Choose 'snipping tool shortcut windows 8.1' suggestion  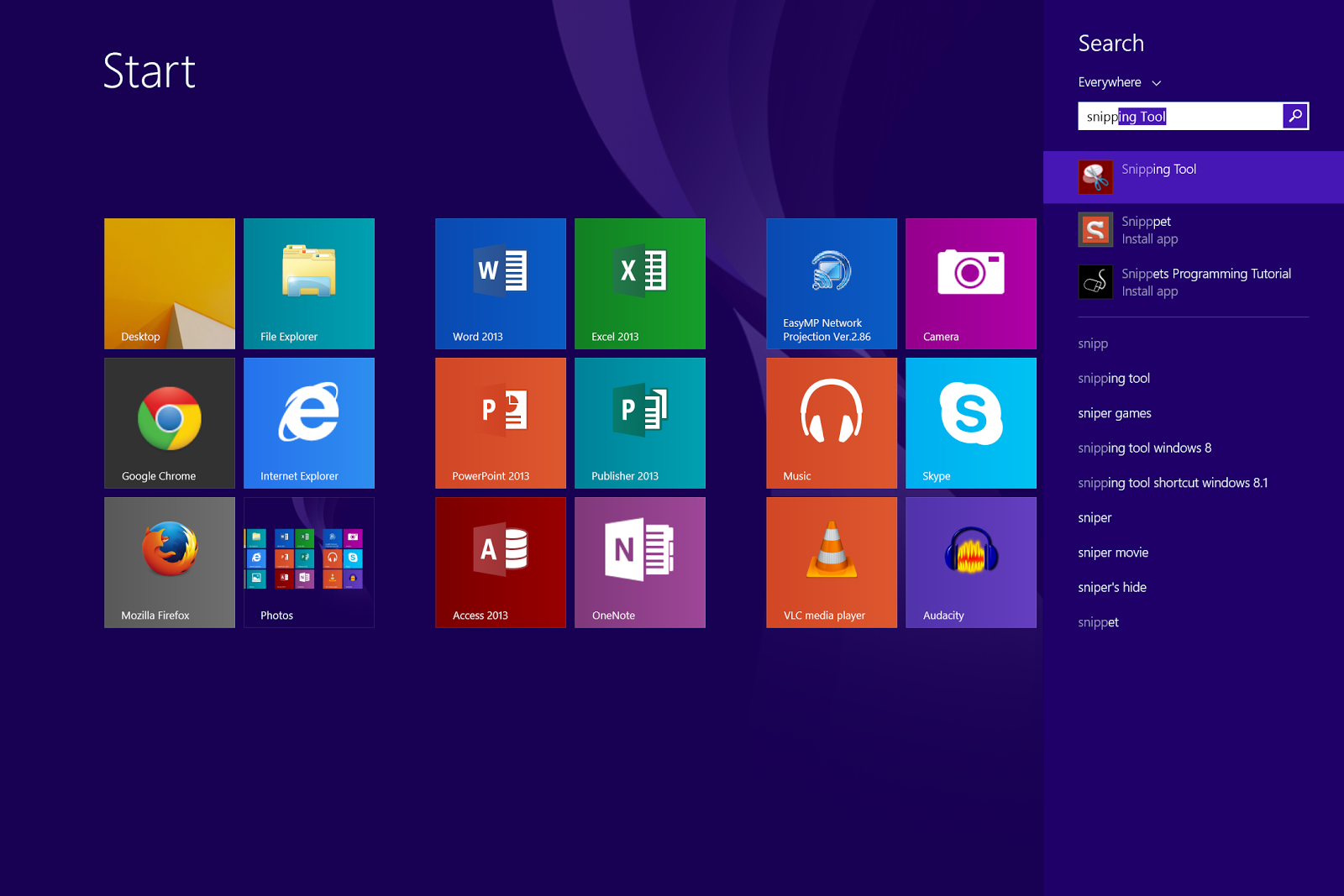click(1173, 483)
